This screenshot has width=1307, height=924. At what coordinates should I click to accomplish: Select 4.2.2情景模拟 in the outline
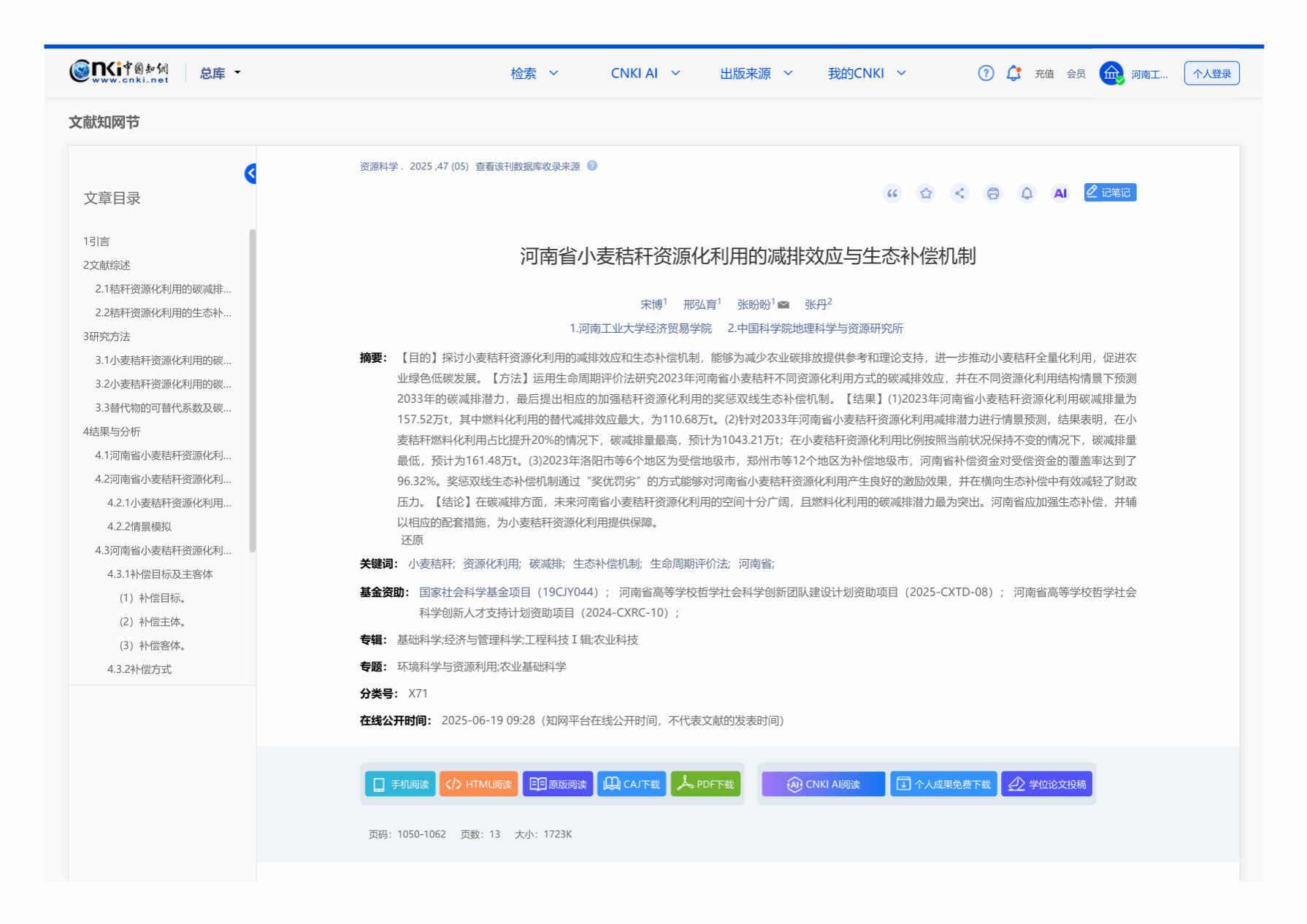(x=139, y=527)
